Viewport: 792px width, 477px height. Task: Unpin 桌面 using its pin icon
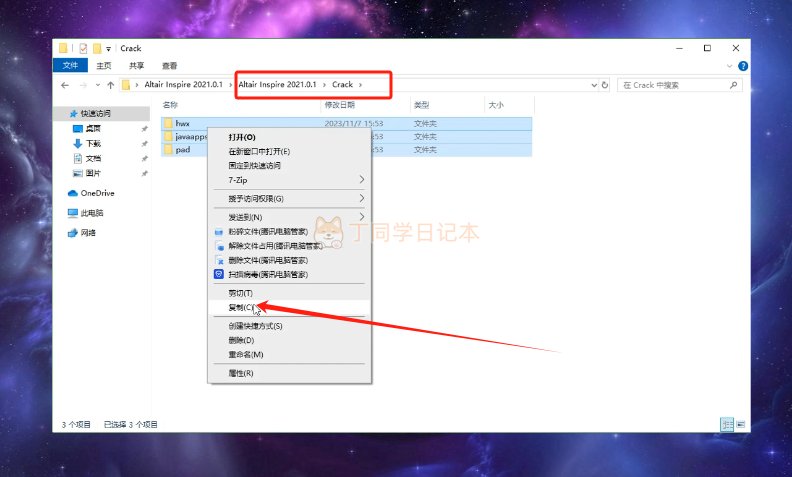(144, 129)
